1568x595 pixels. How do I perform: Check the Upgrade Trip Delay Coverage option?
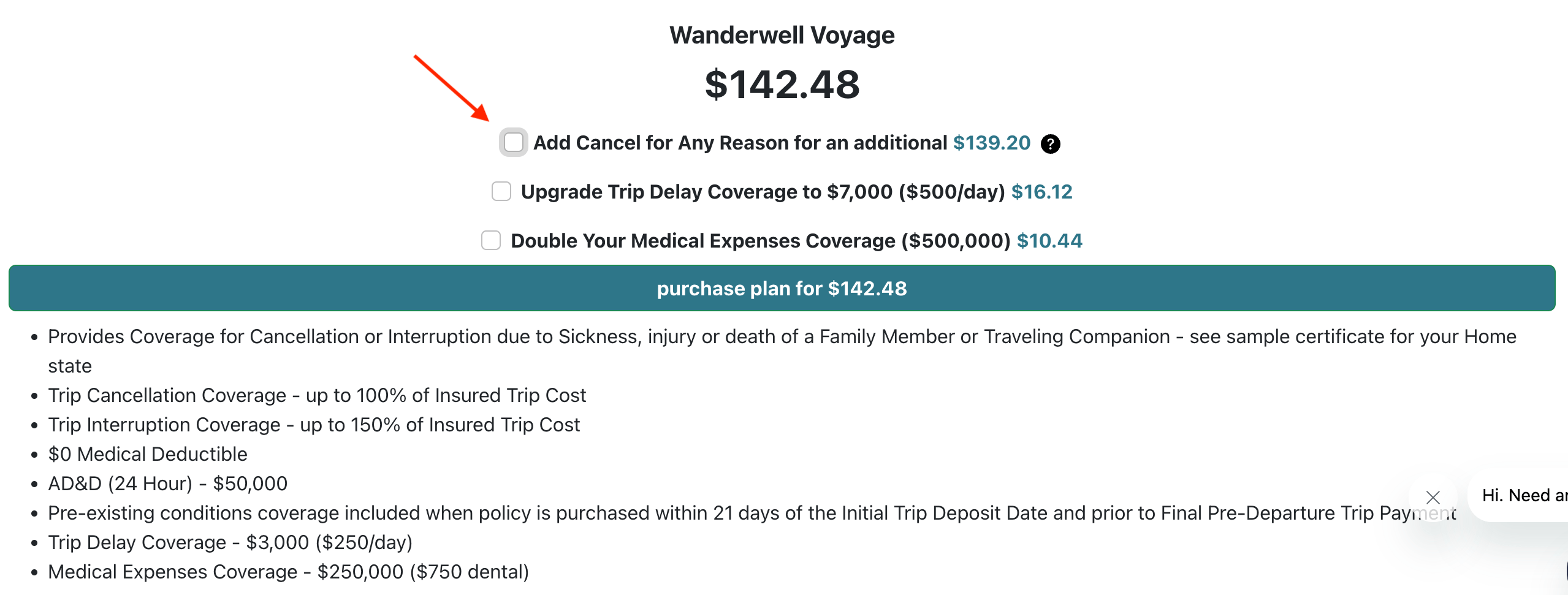(501, 191)
